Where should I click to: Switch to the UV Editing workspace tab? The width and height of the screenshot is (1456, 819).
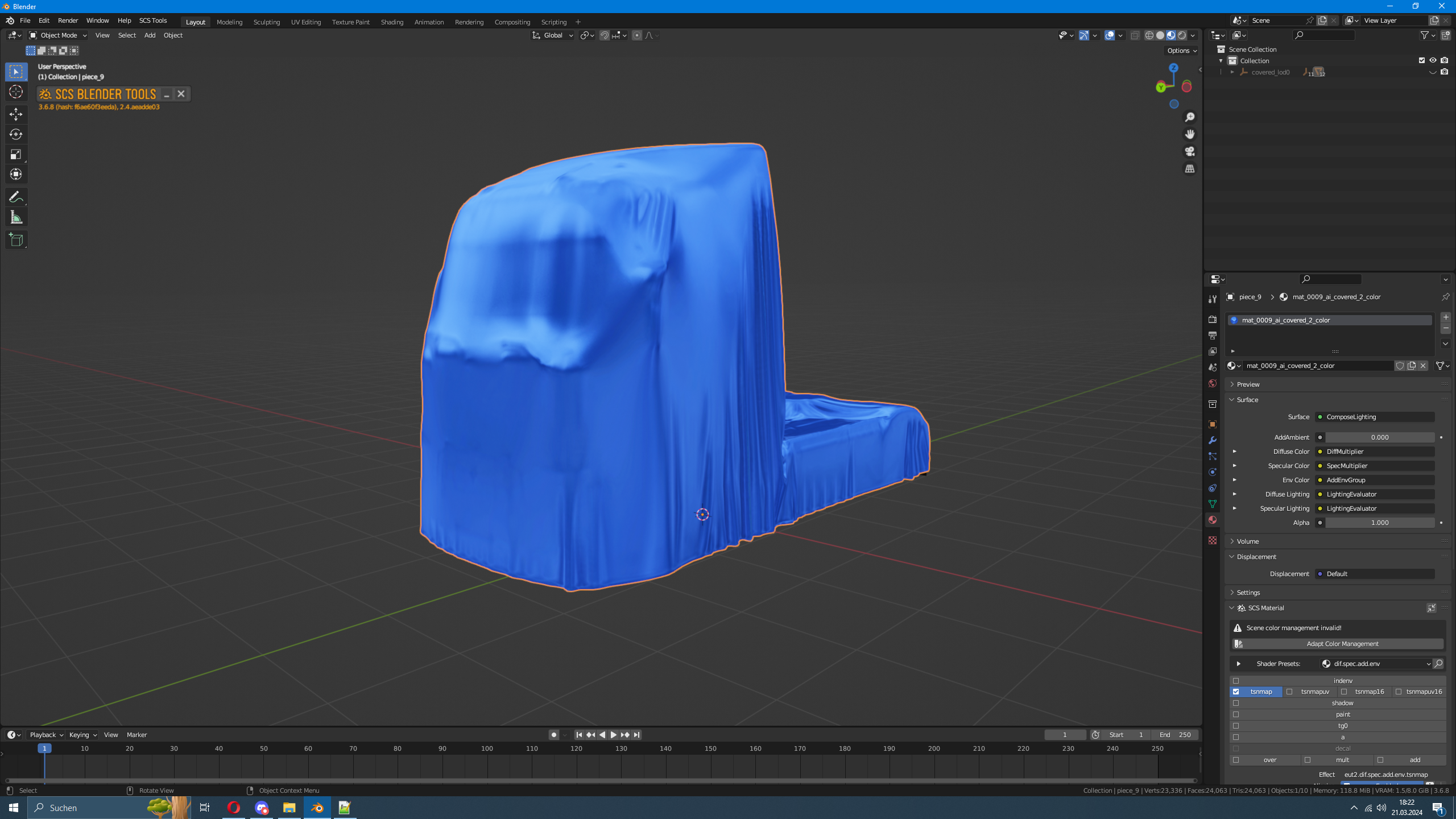pos(305,22)
